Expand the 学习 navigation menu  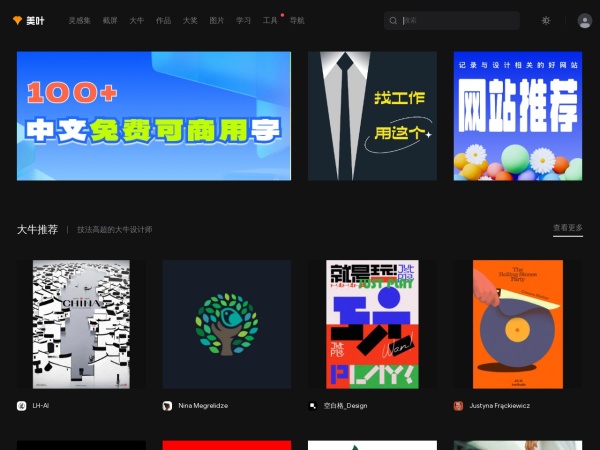pyautogui.click(x=243, y=20)
